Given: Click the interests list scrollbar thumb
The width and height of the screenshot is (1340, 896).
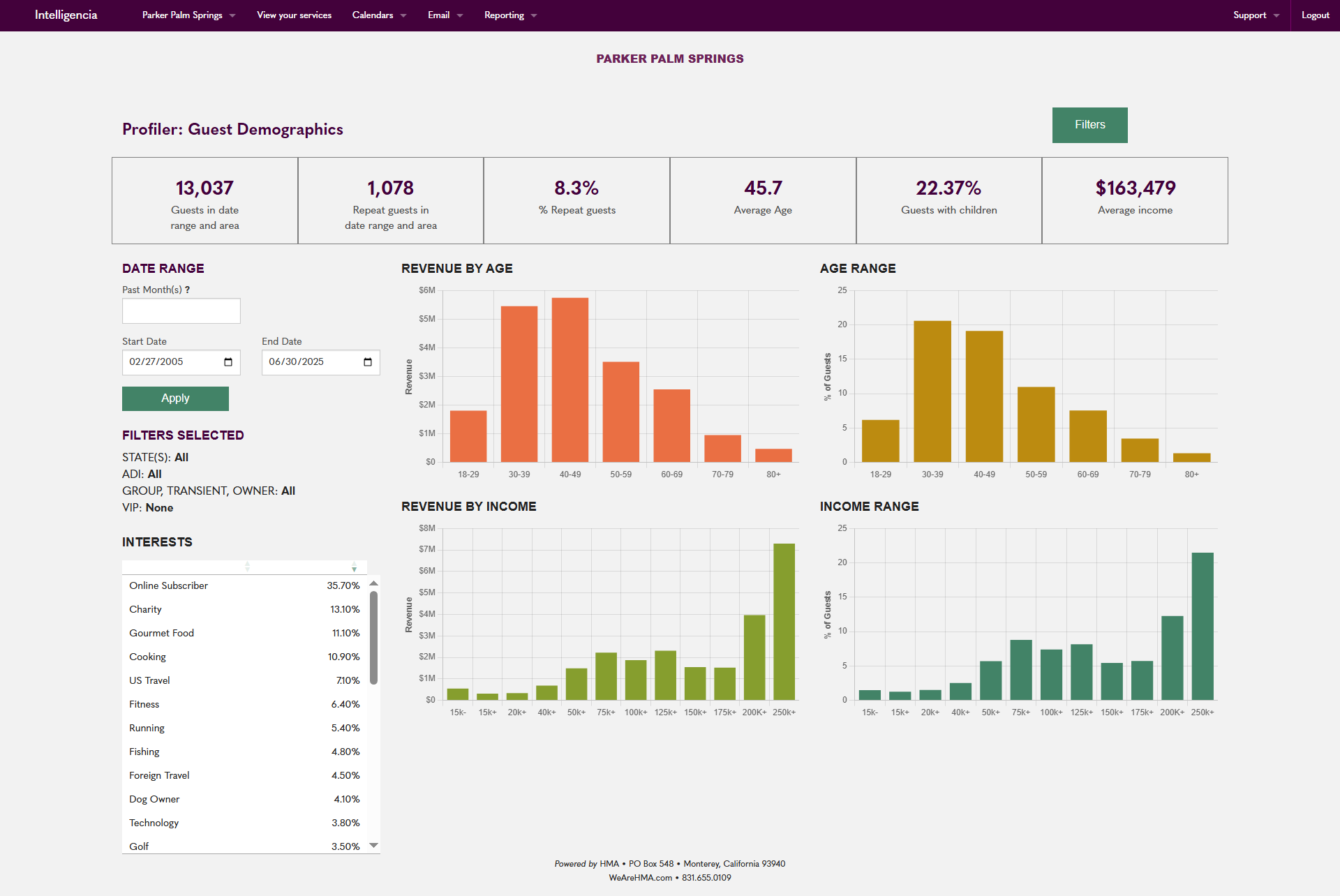Looking at the screenshot, I should tap(374, 636).
